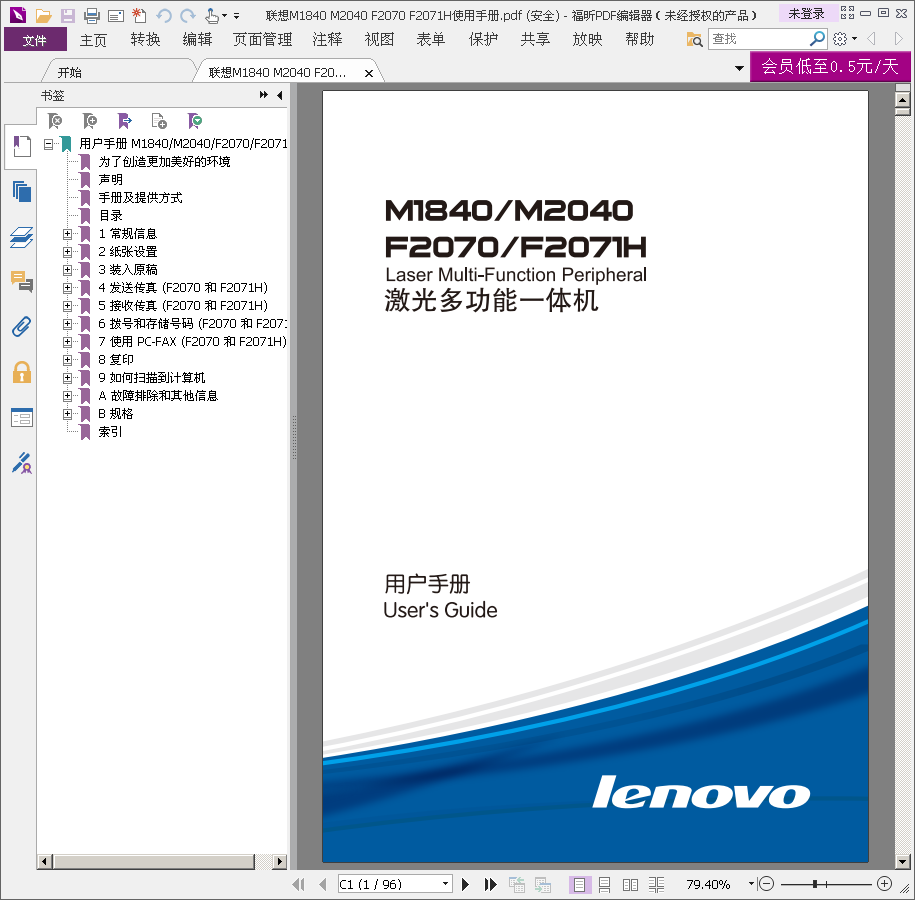Viewport: 915px width, 900px height.
Task: Expand the 'B 规格' bookmark
Action: coord(68,414)
